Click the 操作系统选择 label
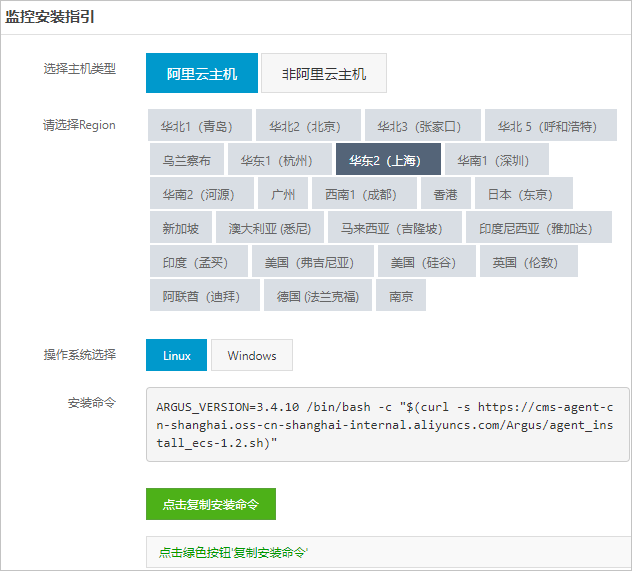Screen dimensions: 632x571 [79, 355]
